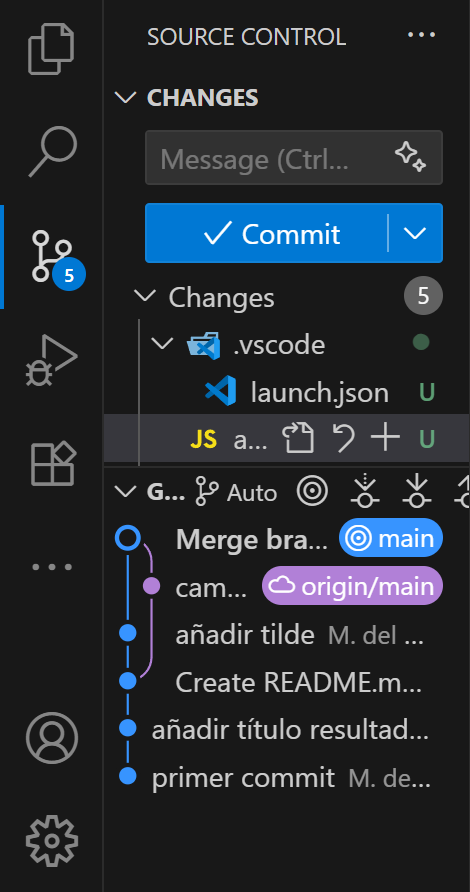The image size is (470, 892).
Task: Open the Manage gear icon
Action: (52, 841)
